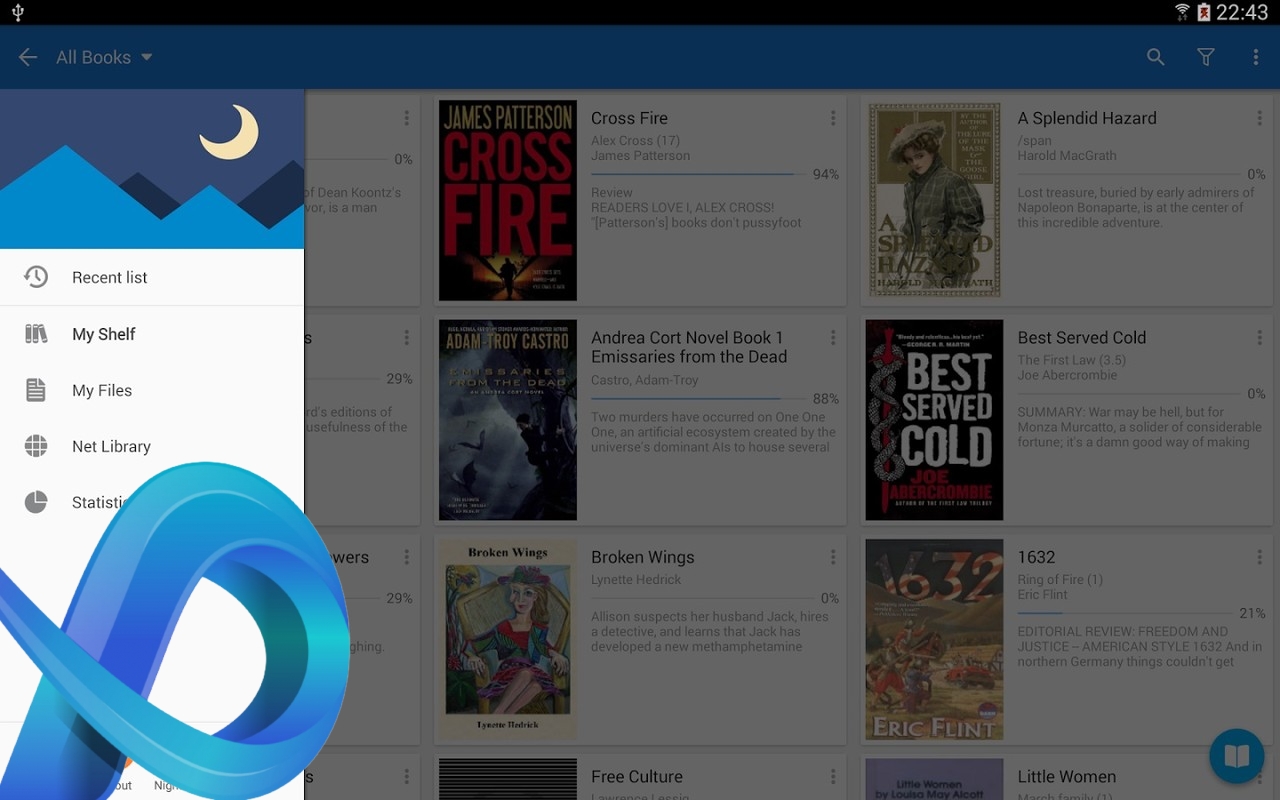The image size is (1280, 800).
Task: Click the battery icon in status bar
Action: coord(1204,12)
